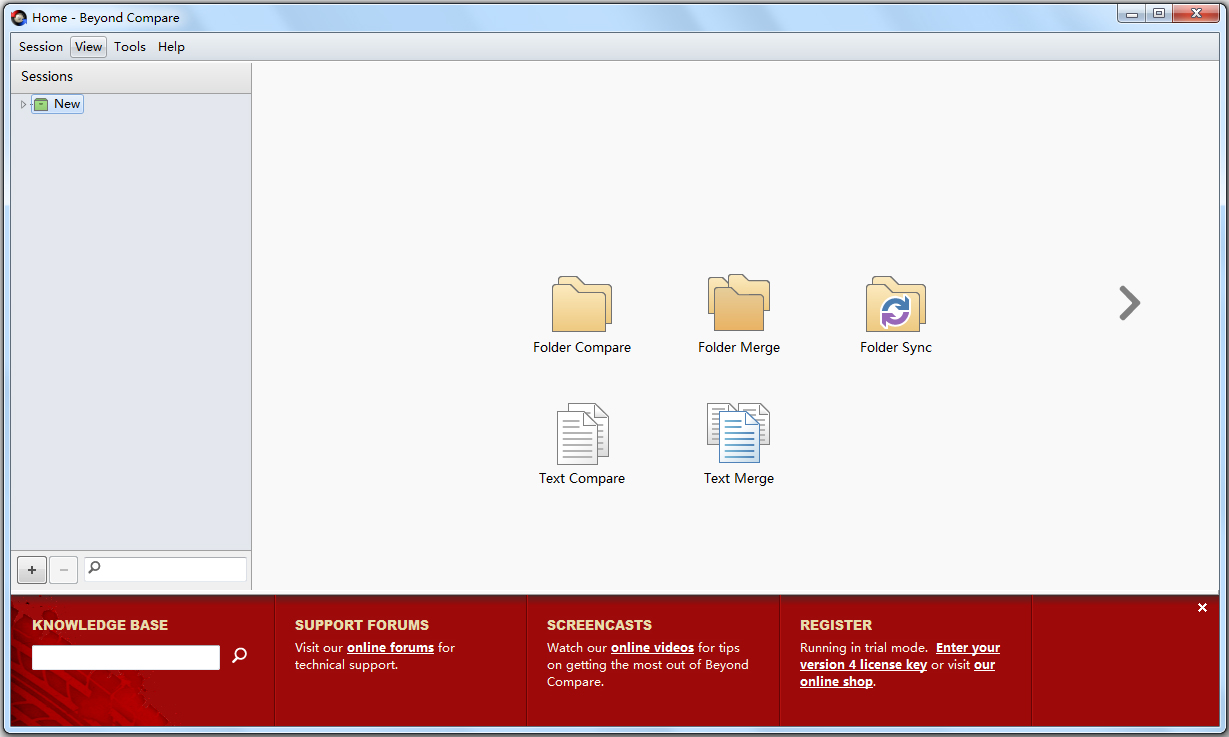
Task: Click the Sessions panel header
Action: click(x=131, y=77)
